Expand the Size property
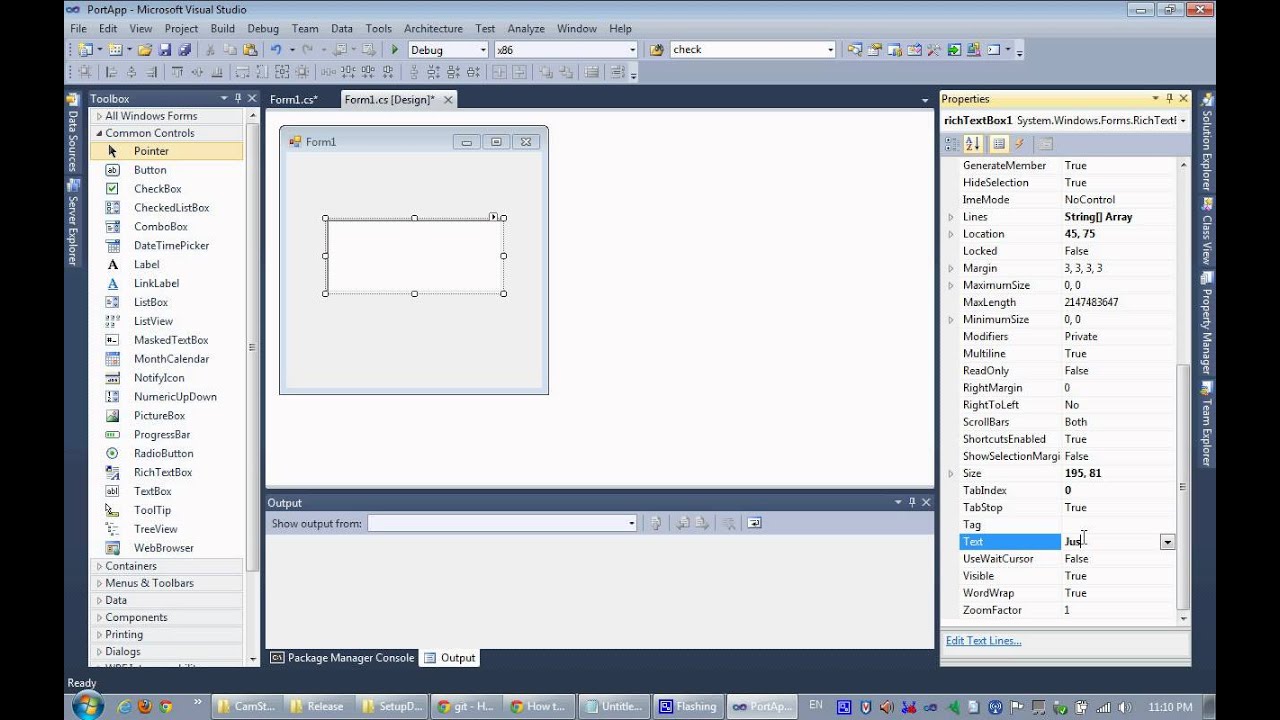Viewport: 1280px width, 720px height. (951, 473)
